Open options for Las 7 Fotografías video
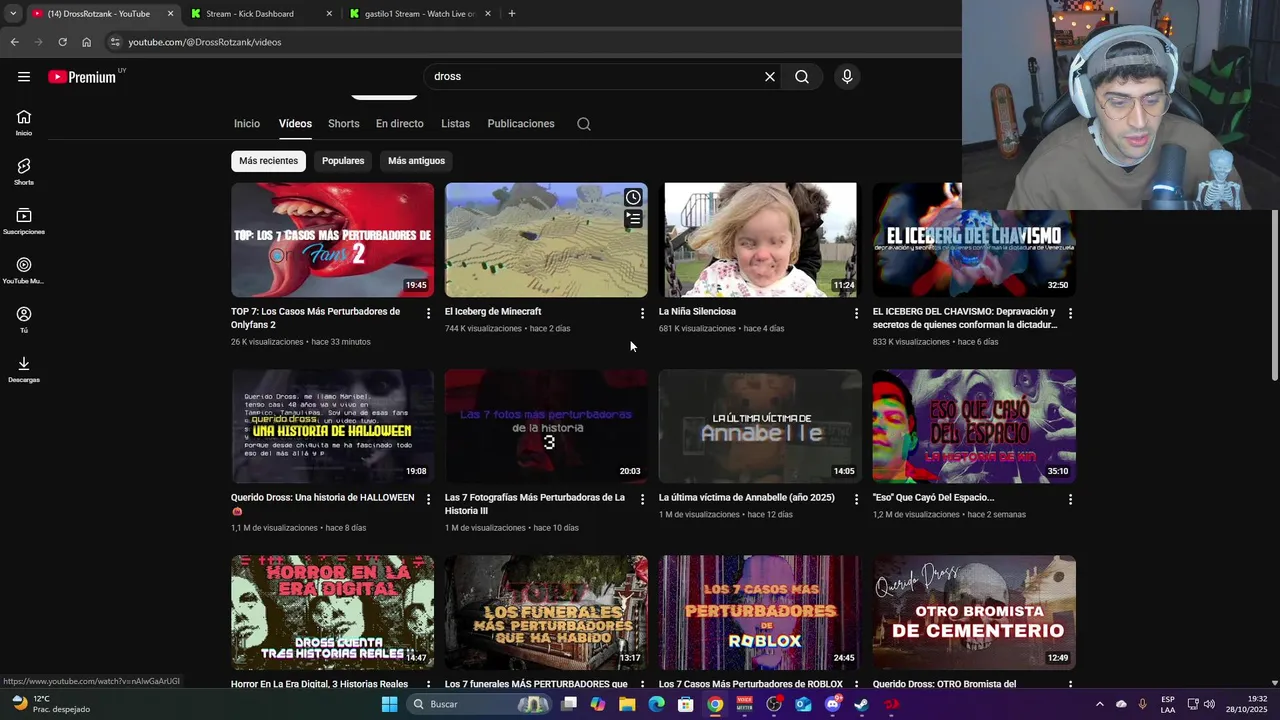Image resolution: width=1280 pixels, height=720 pixels. (642, 499)
